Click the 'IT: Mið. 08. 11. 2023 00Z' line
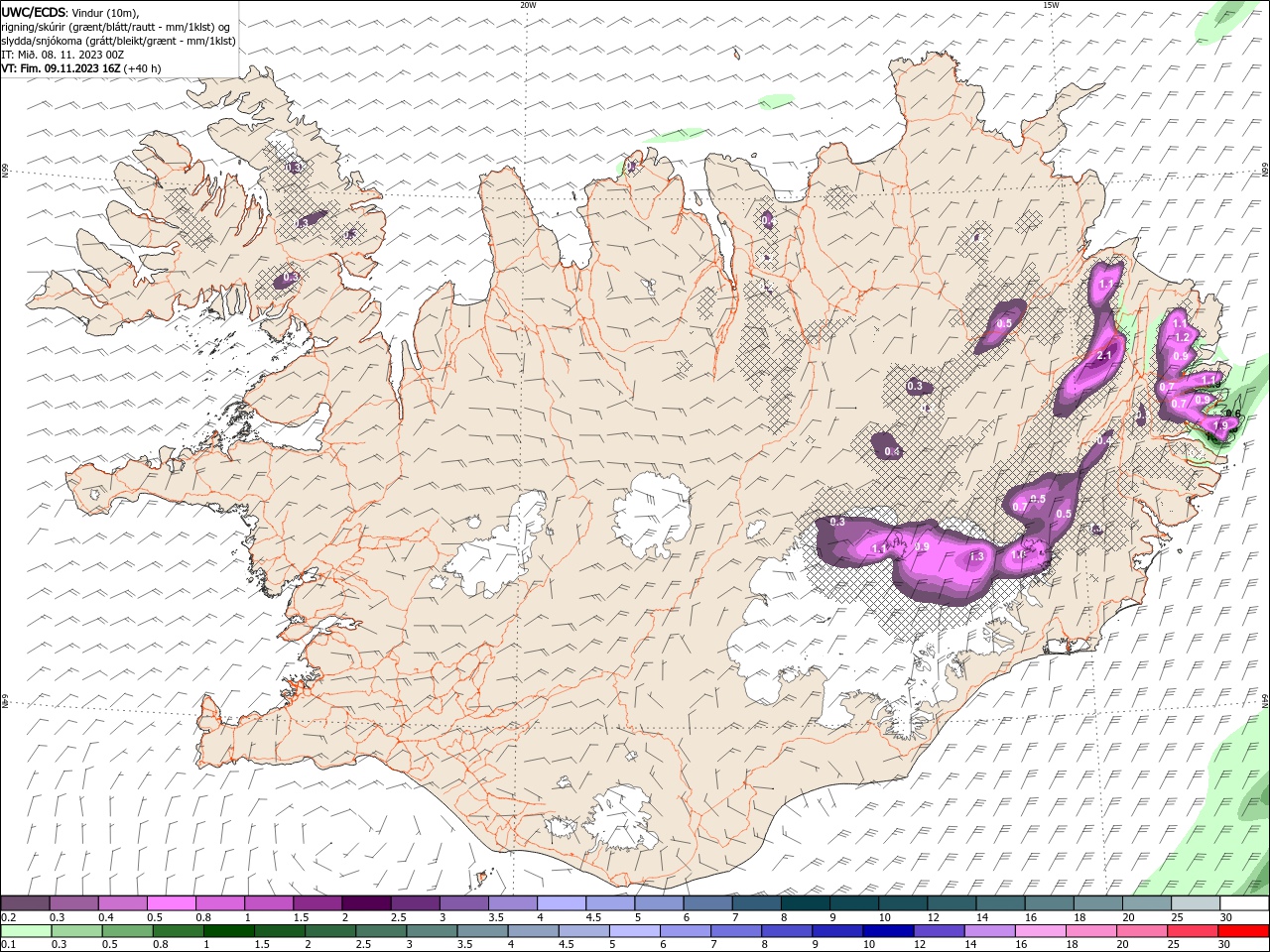 pyautogui.click(x=62, y=55)
